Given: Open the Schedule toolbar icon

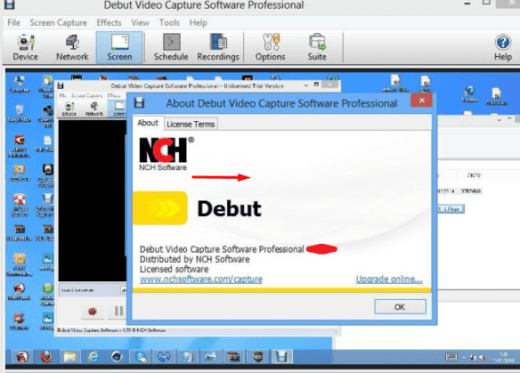Looking at the screenshot, I should 171,47.
